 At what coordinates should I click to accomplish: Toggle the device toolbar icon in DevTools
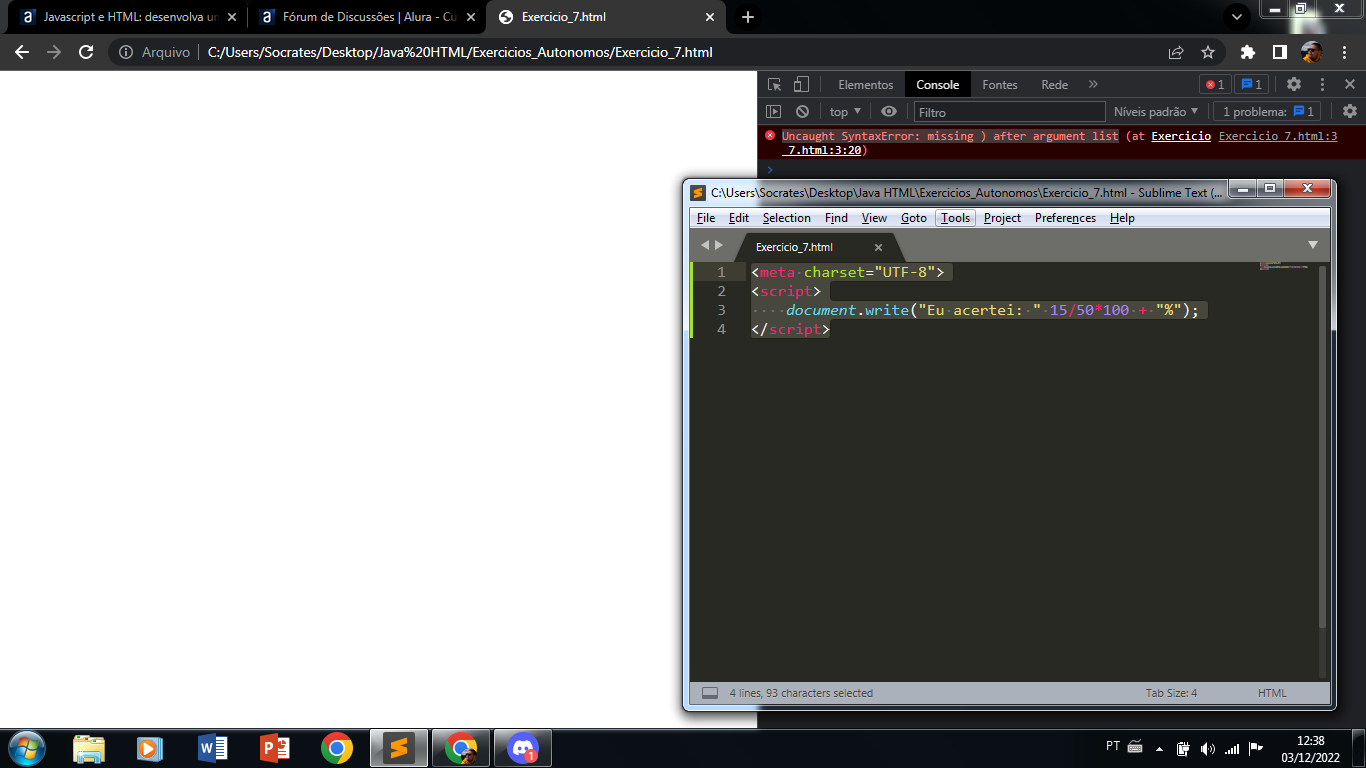click(x=801, y=85)
